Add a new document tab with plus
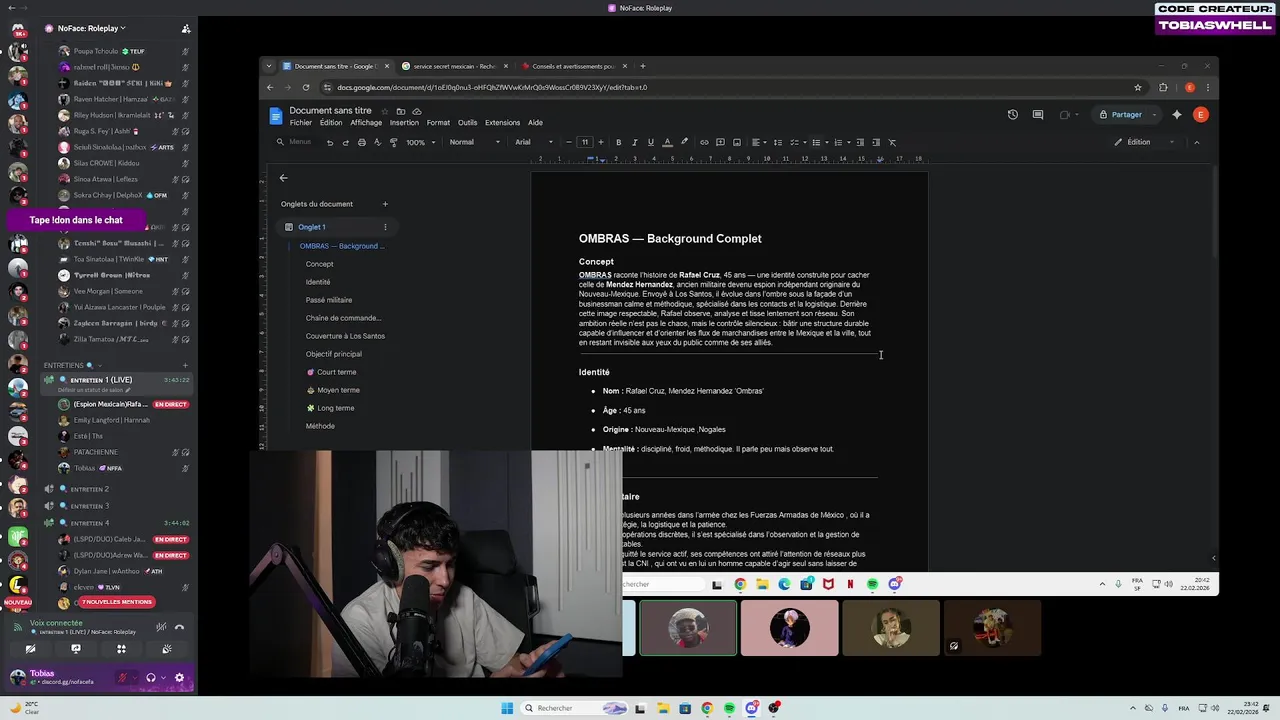The image size is (1280, 720). 385,204
